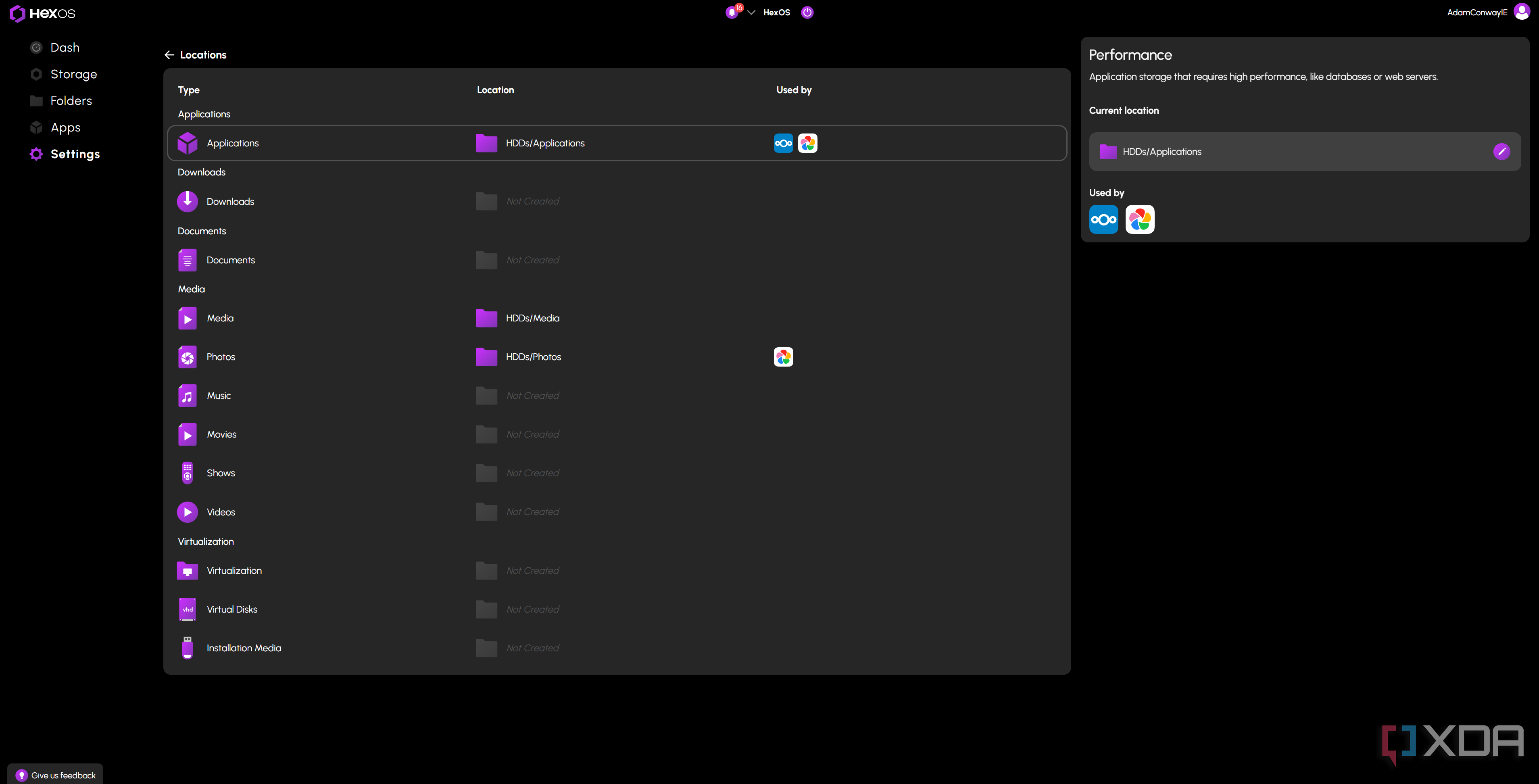Click the Music note icon

[x=188, y=396]
